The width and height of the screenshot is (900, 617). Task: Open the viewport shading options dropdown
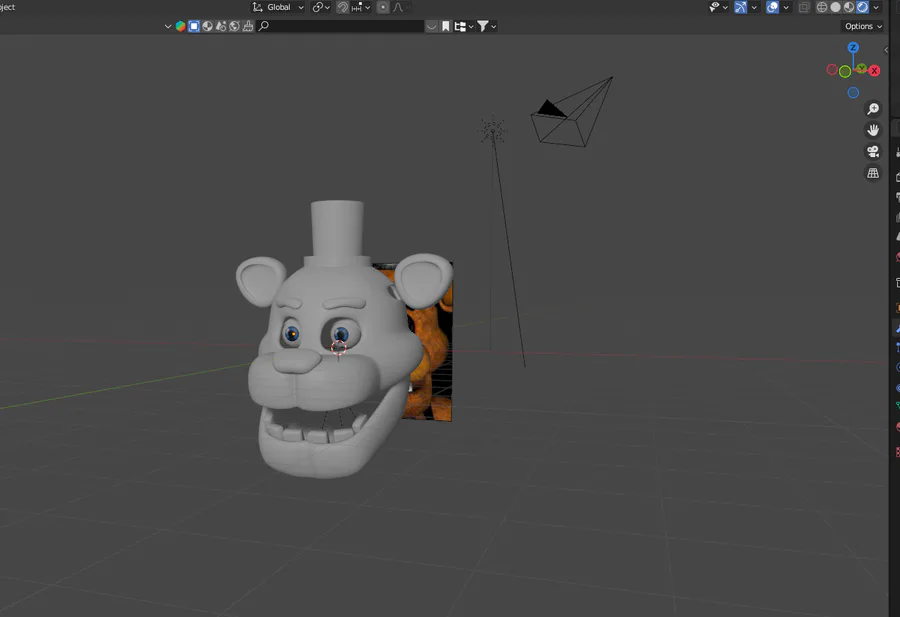pos(876,7)
